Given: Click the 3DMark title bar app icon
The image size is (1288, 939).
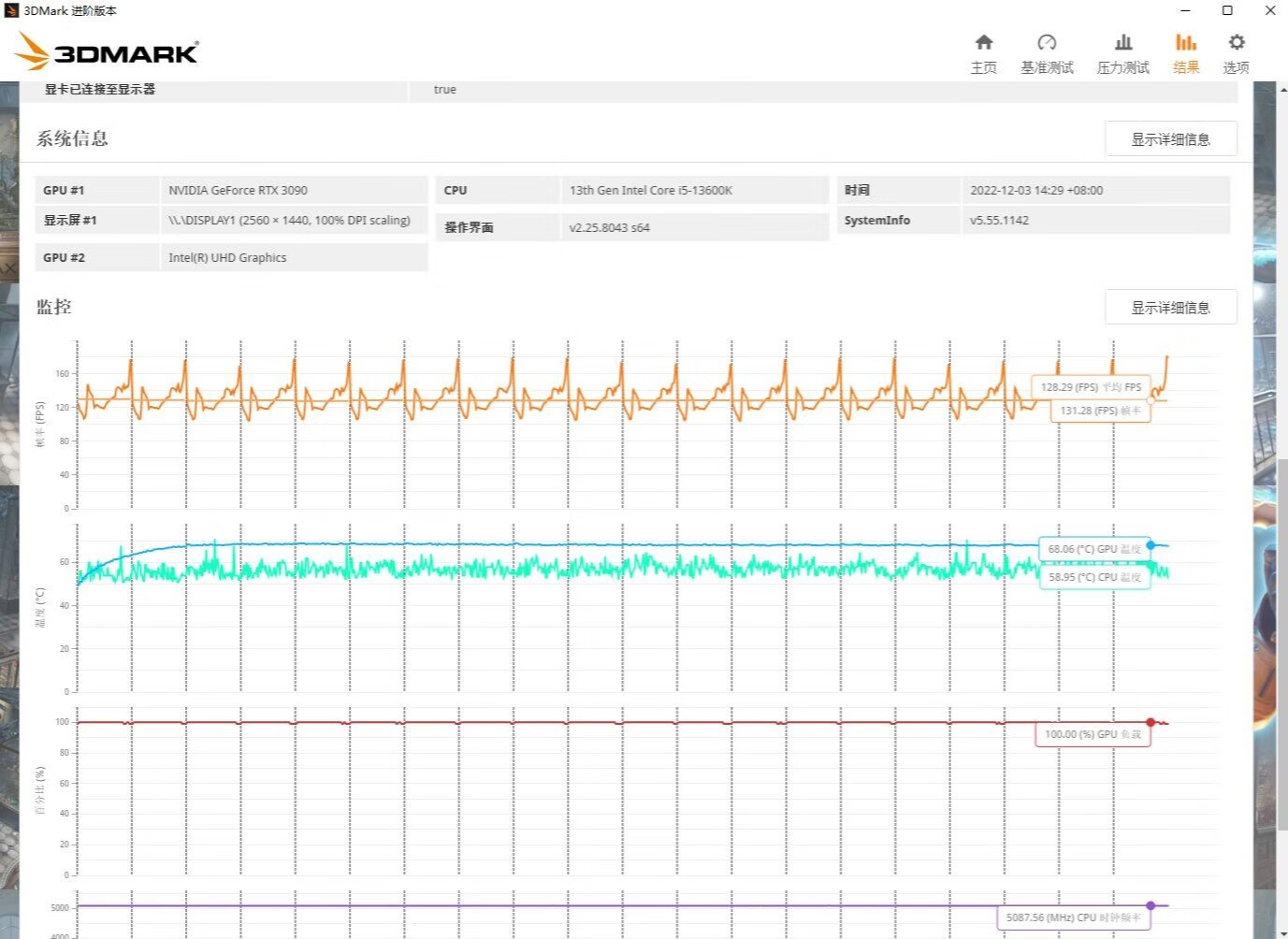Looking at the screenshot, I should pos(11,10).
